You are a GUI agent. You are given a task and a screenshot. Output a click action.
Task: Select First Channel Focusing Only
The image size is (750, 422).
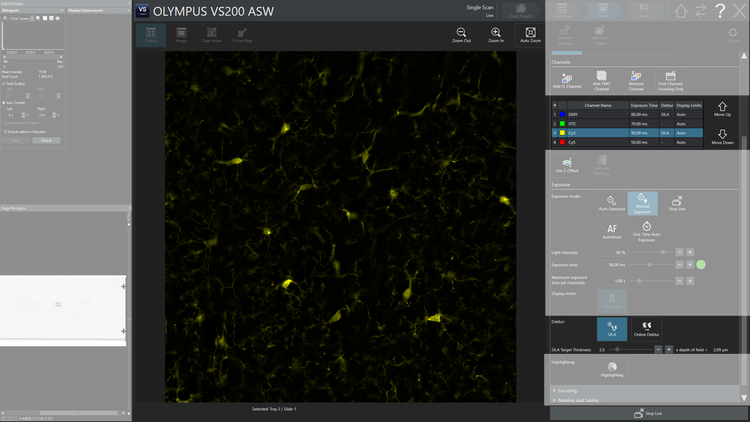671,78
